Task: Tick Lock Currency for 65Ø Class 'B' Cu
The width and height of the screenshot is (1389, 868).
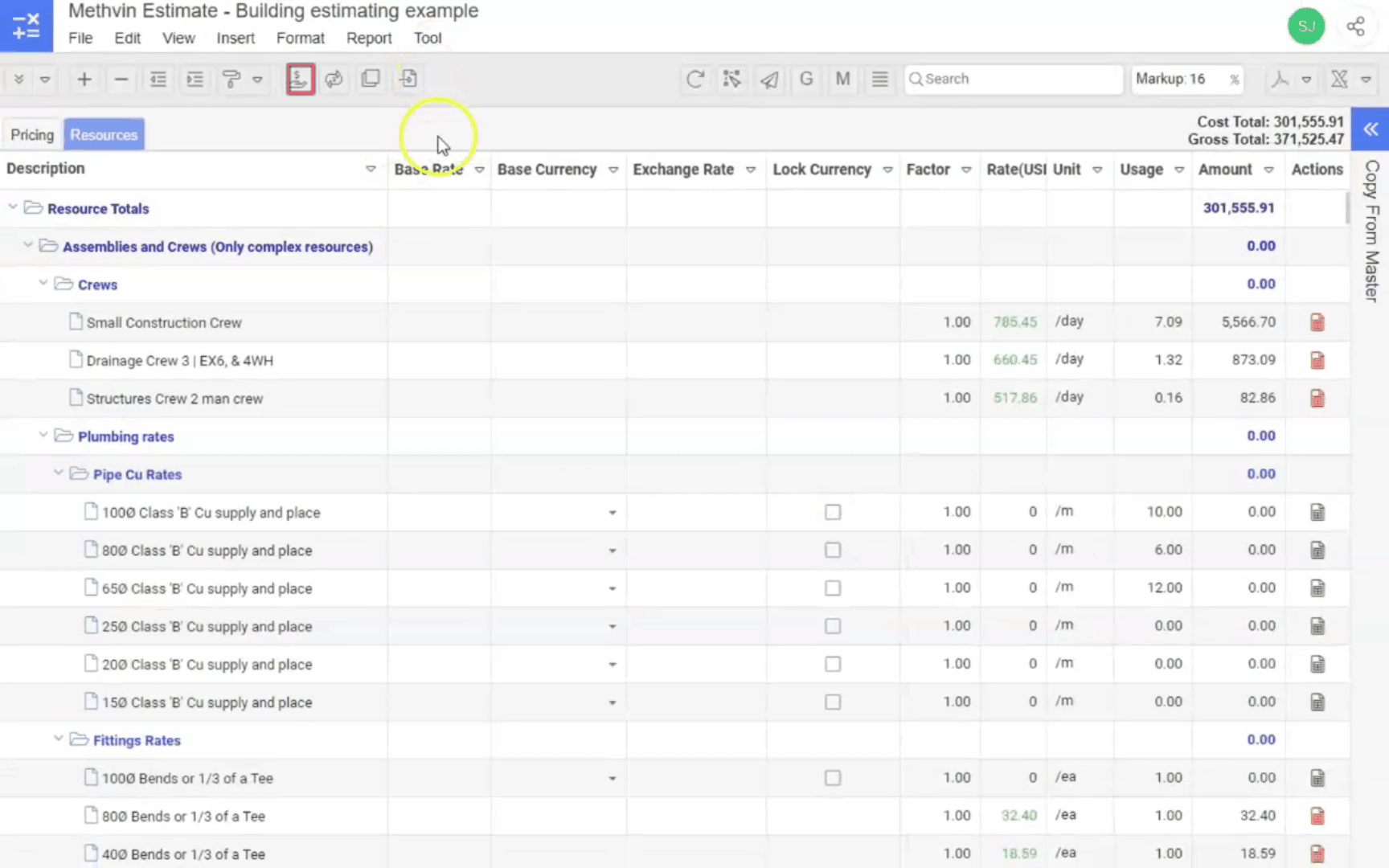Action: pyautogui.click(x=833, y=588)
